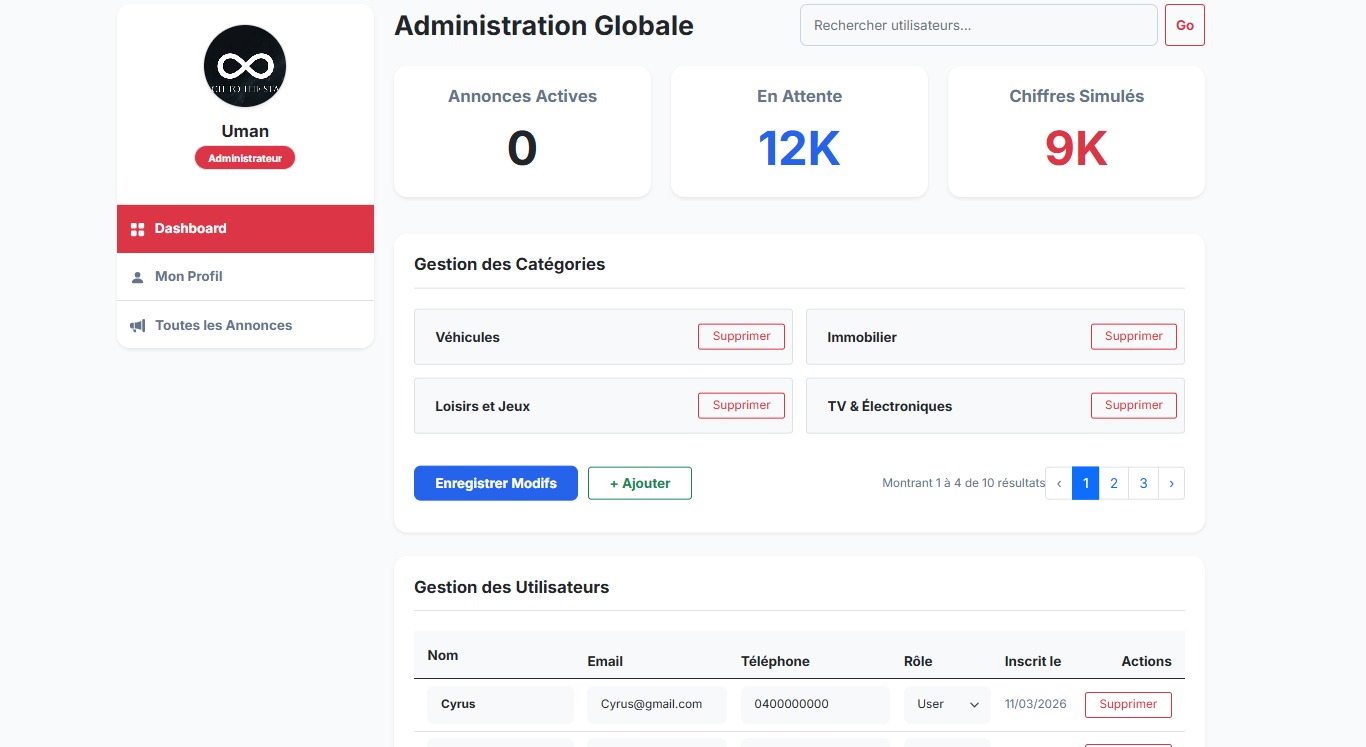Open the User role dropdown for Cyrus
Viewport: 1366px width, 747px height.
pos(947,704)
